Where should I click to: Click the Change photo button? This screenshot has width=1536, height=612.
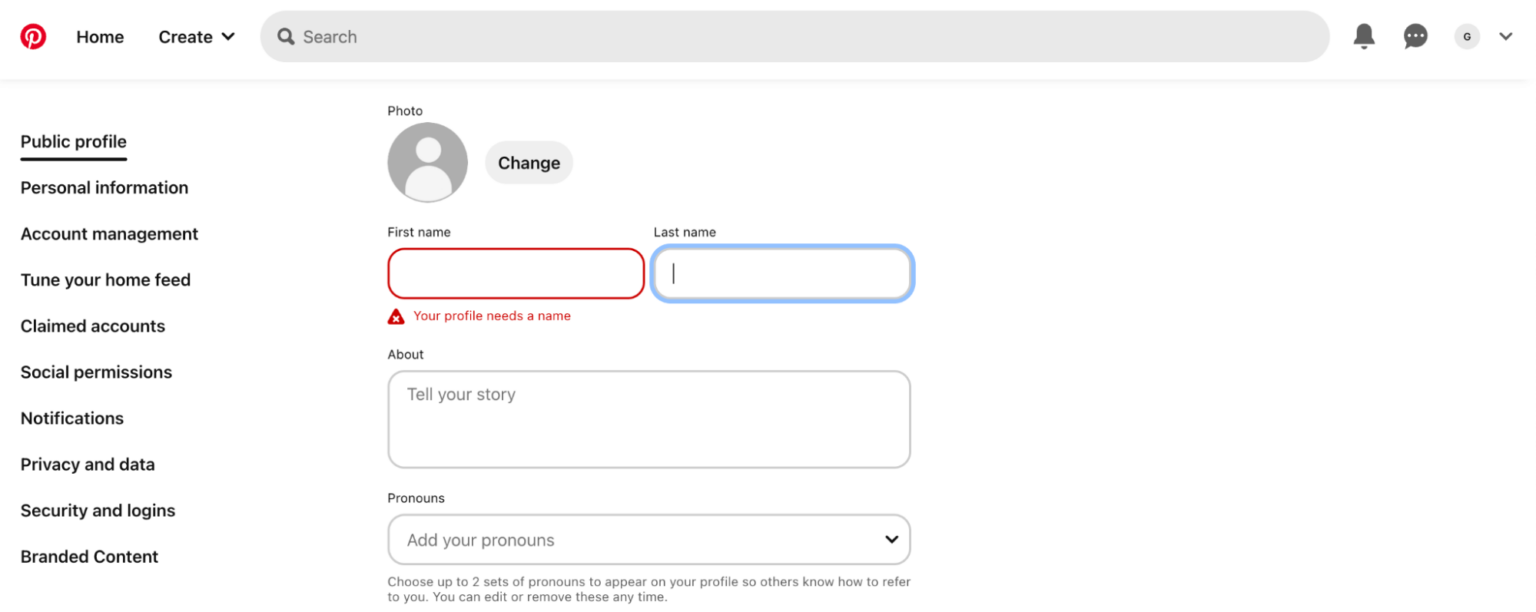click(528, 162)
